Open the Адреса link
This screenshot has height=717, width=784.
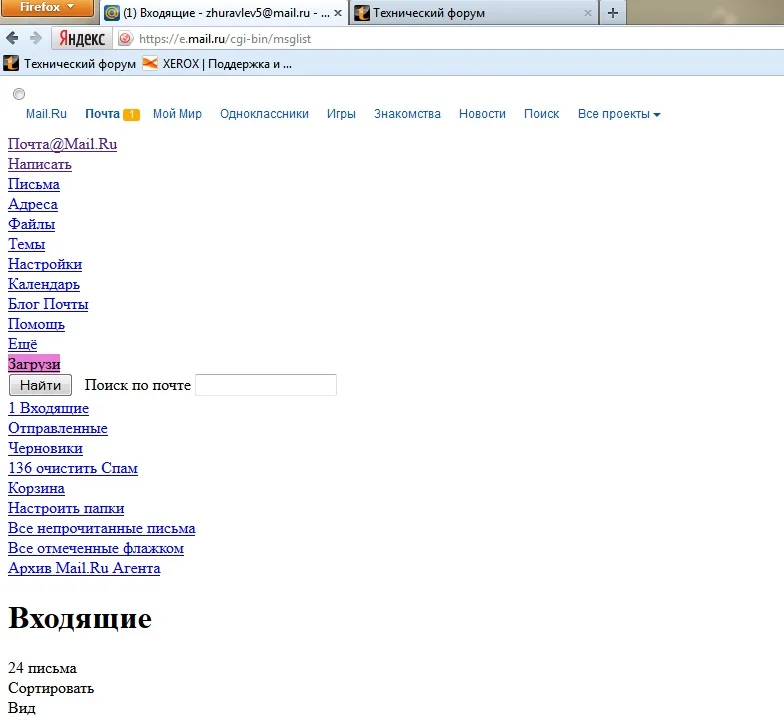[x=32, y=204]
